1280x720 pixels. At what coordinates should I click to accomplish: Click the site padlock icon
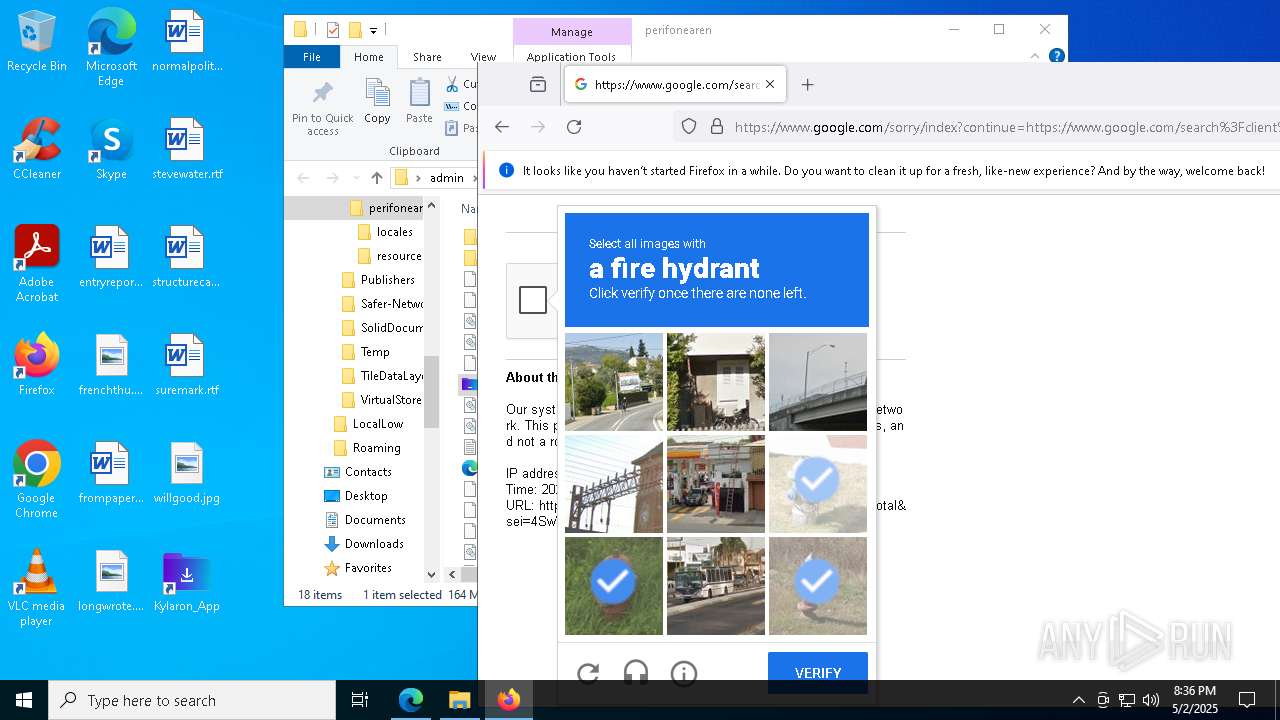click(716, 127)
